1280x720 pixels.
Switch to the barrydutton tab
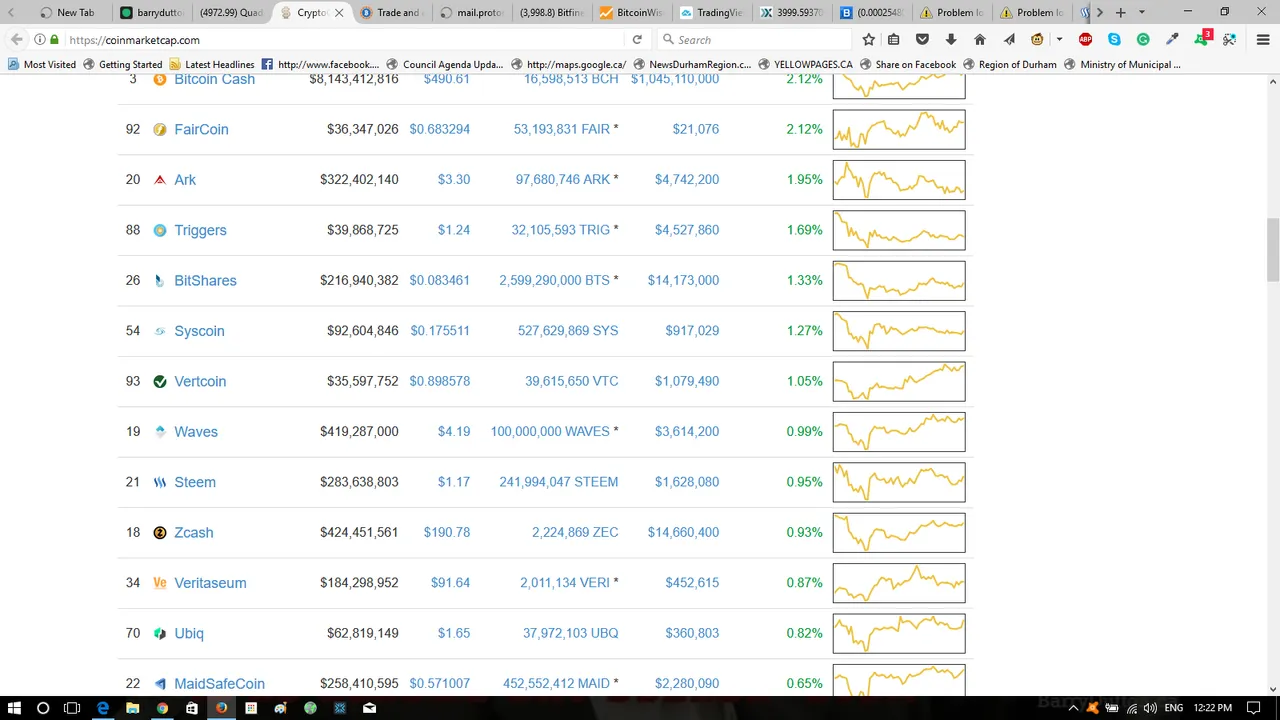(x=151, y=13)
